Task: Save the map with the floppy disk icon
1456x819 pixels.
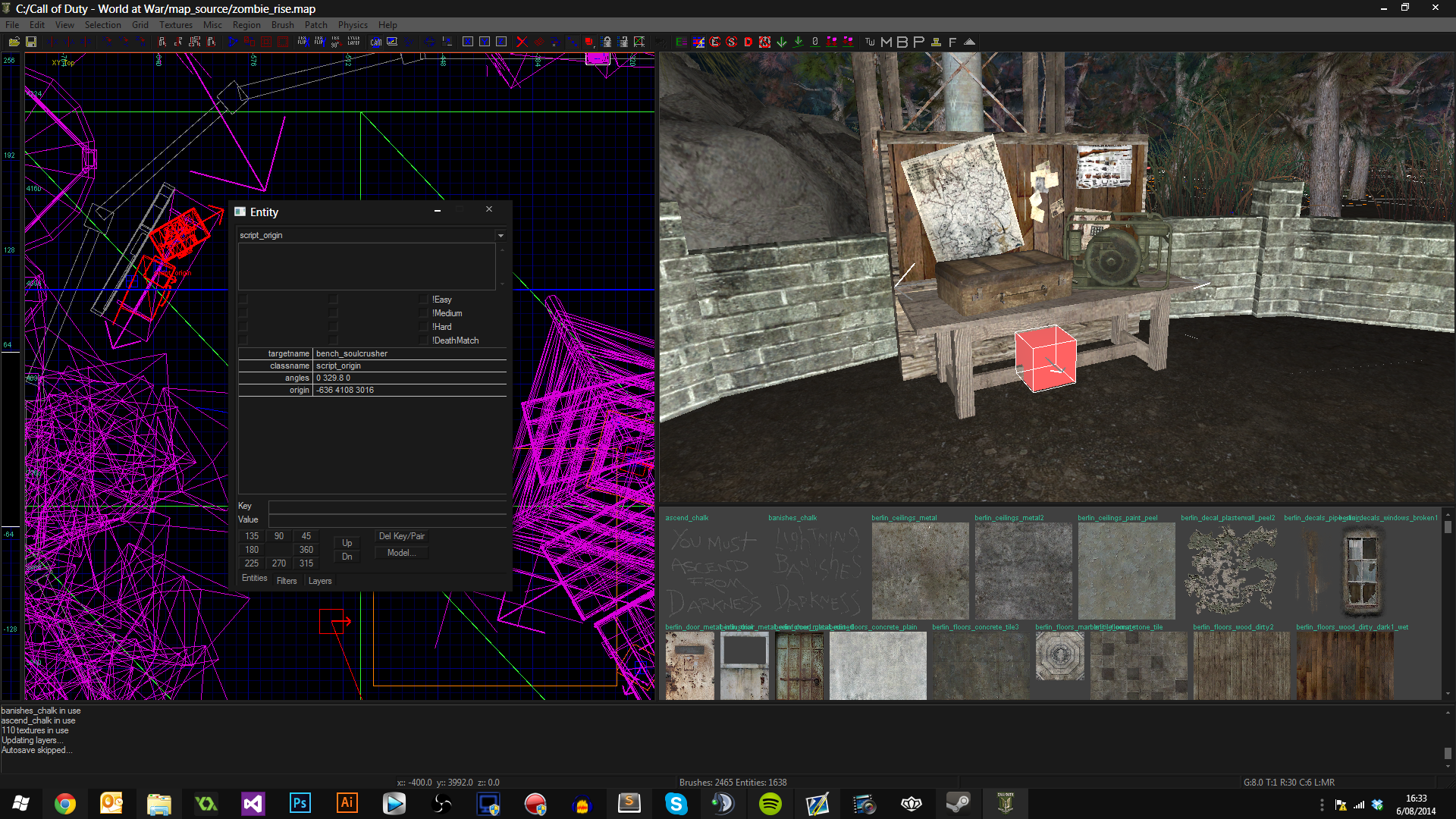Action: point(31,42)
